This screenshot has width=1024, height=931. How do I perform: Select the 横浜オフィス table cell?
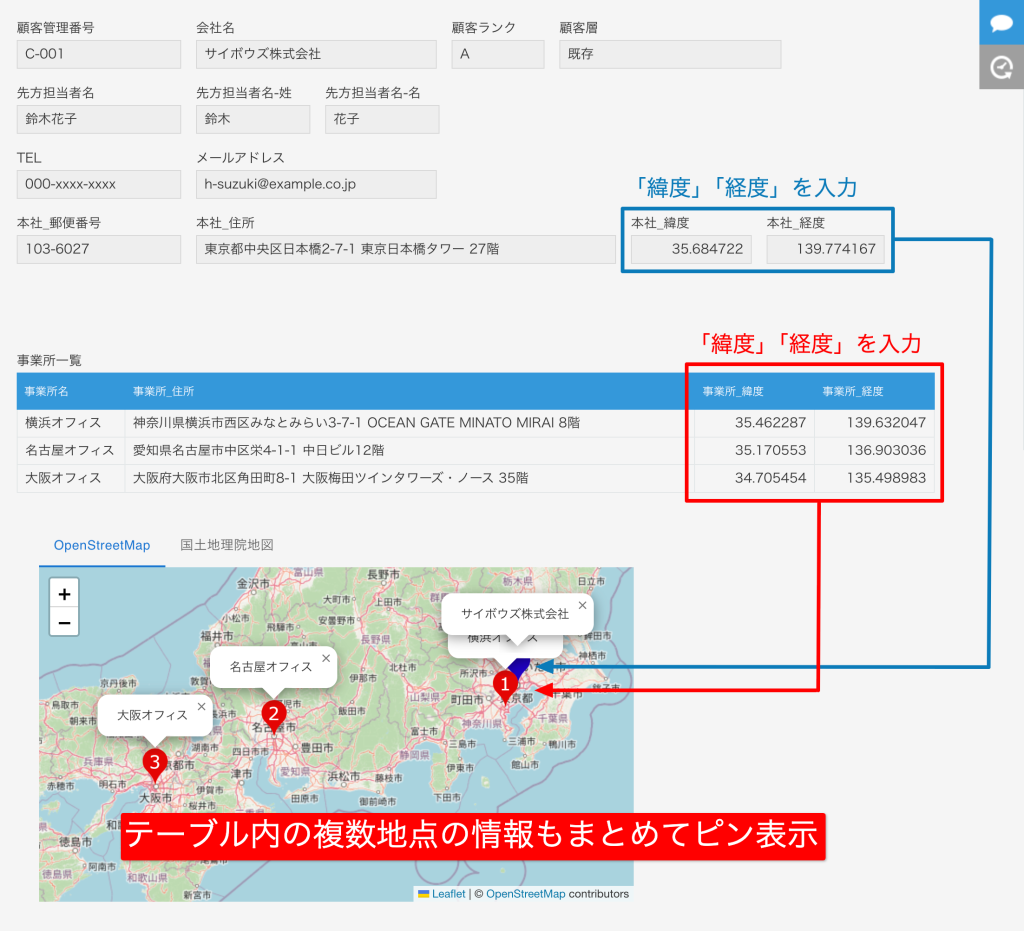coord(71,423)
